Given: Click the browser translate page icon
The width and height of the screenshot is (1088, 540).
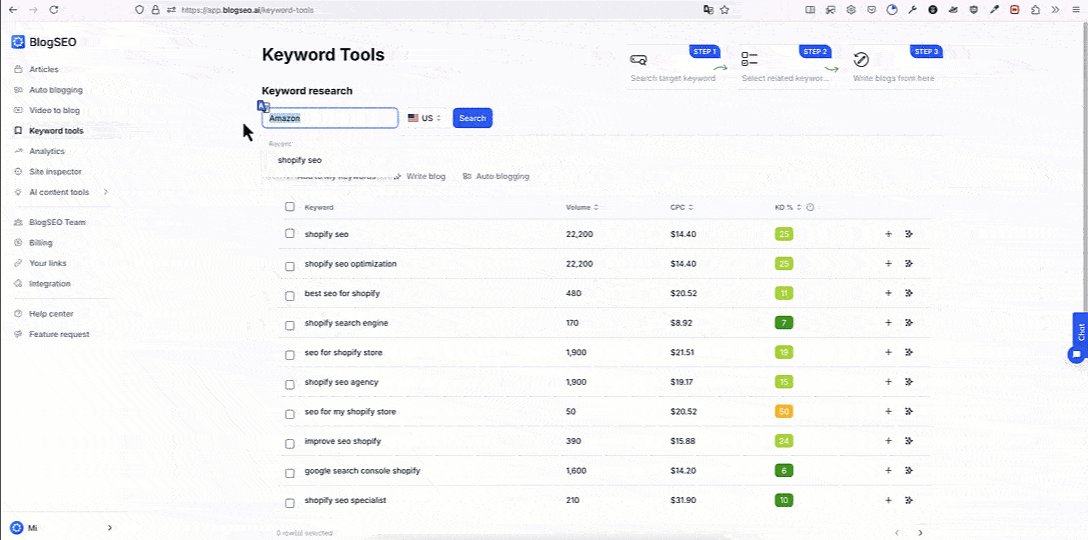Looking at the screenshot, I should coord(708,10).
